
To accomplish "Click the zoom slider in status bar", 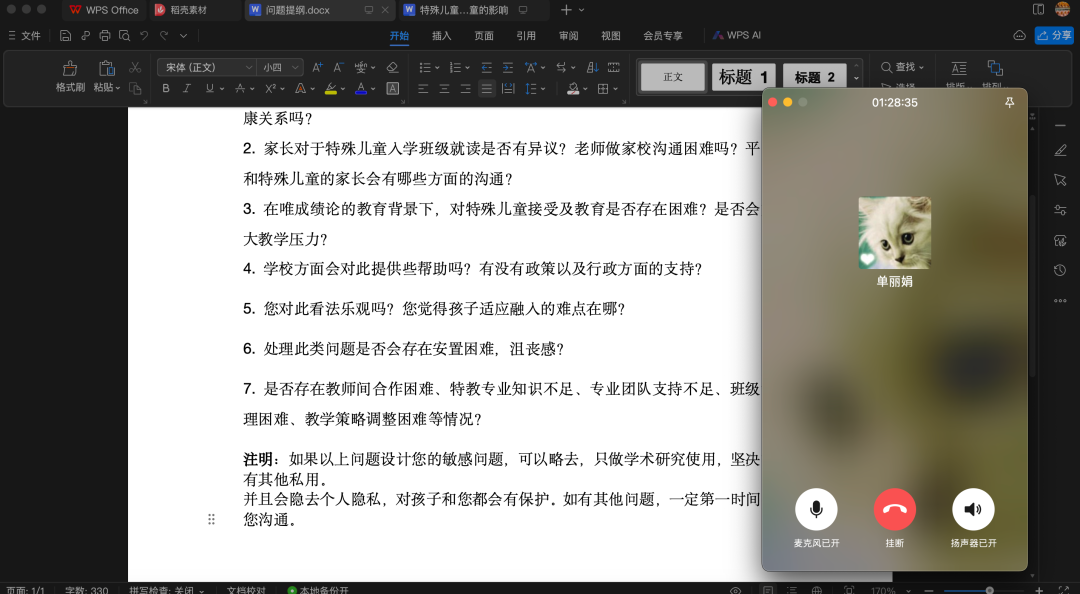I will pyautogui.click(x=989, y=590).
